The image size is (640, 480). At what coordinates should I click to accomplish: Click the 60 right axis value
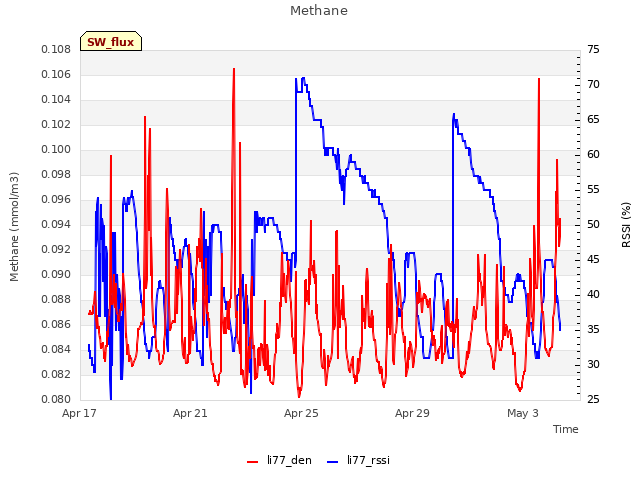pos(593,154)
